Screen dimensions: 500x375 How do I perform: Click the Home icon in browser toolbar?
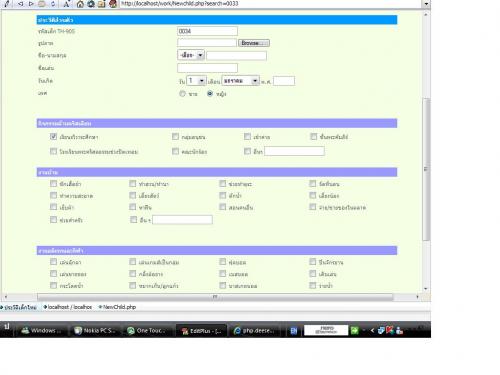click(x=80, y=4)
